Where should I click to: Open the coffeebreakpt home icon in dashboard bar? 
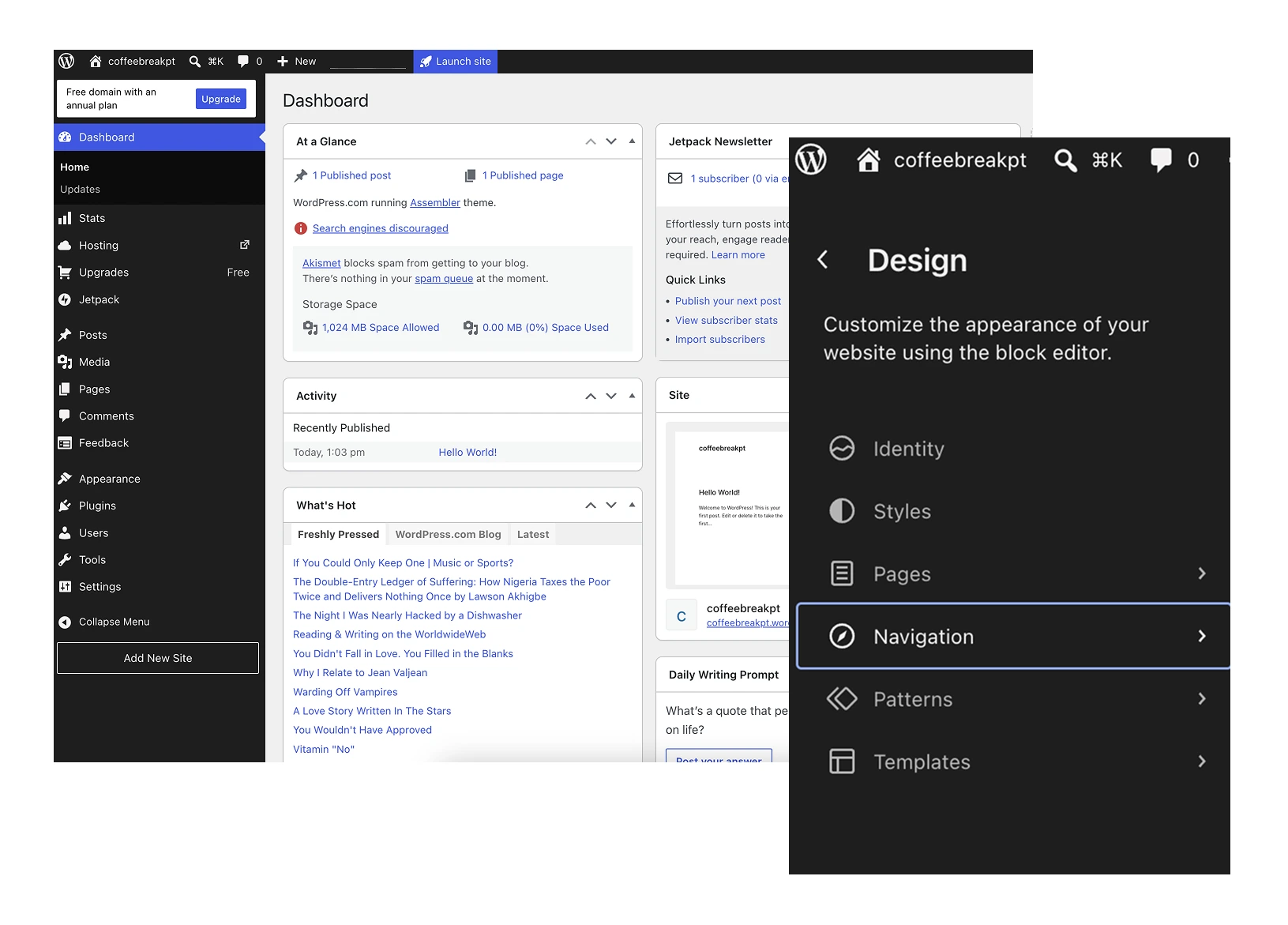pyautogui.click(x=96, y=61)
